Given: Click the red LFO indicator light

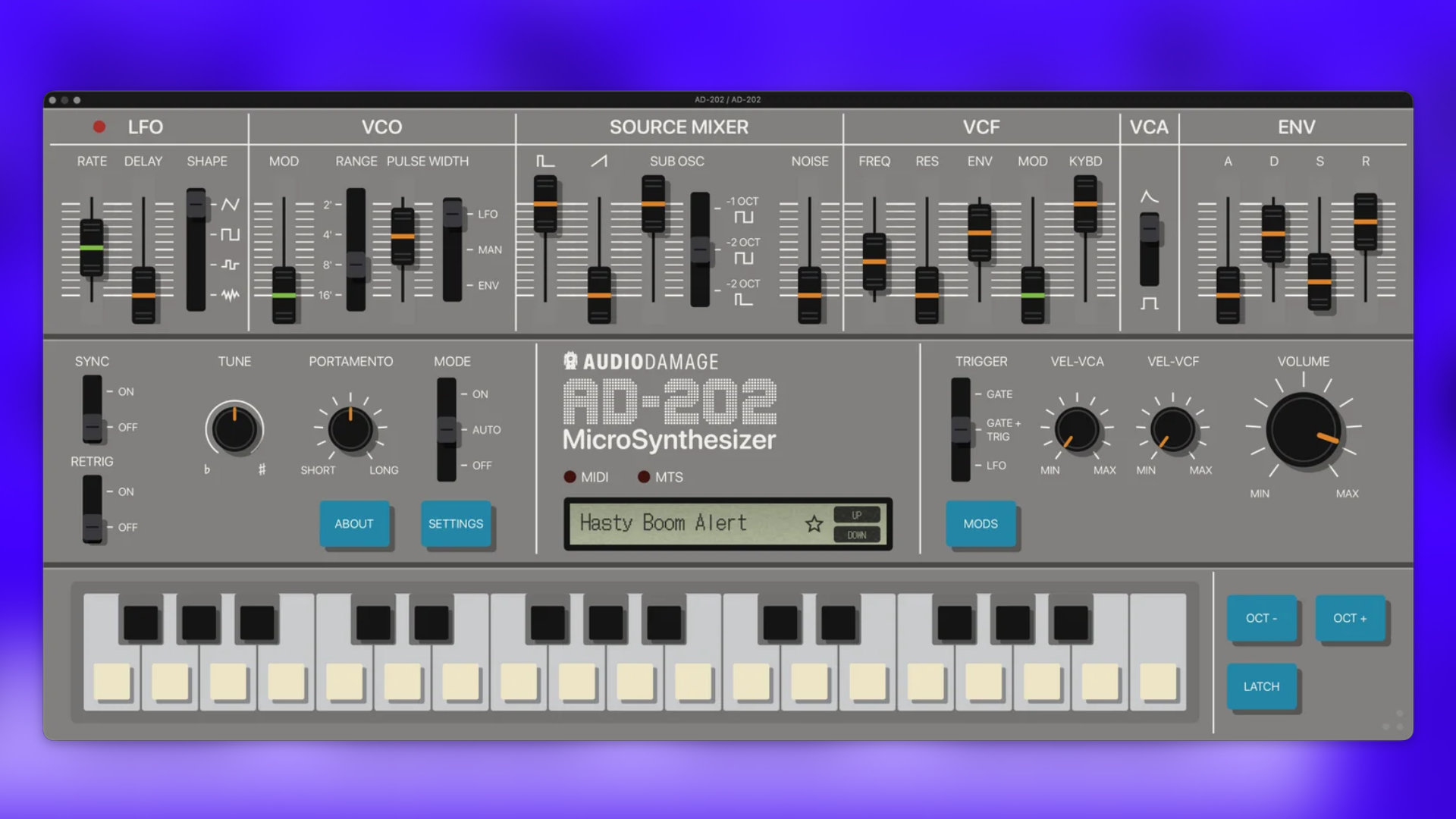Looking at the screenshot, I should click(x=99, y=127).
